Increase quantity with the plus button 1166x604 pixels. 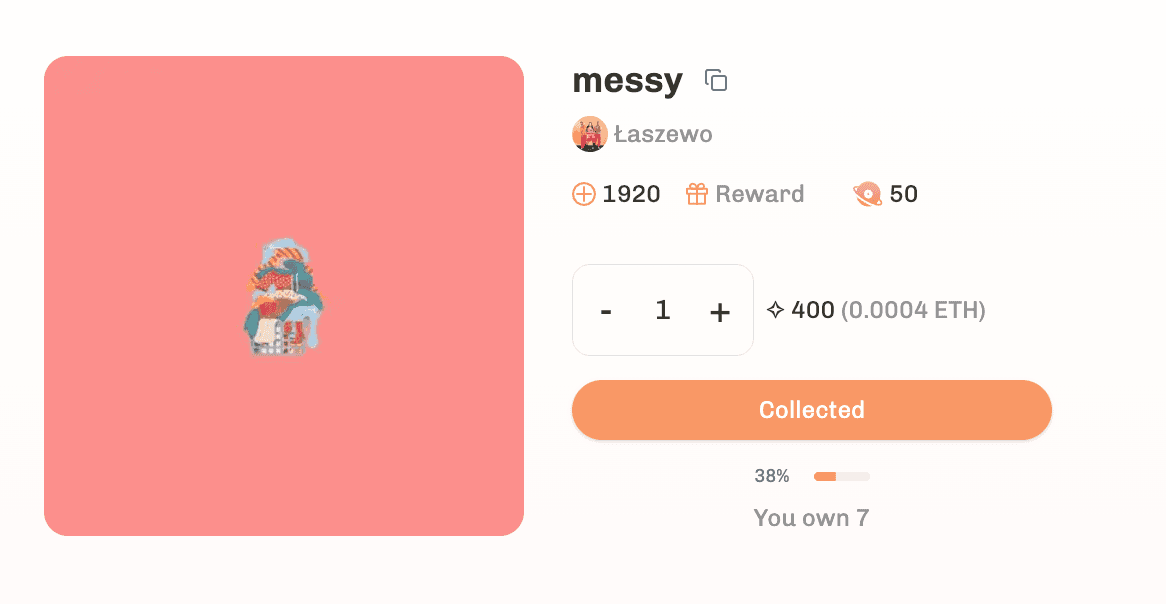719,312
